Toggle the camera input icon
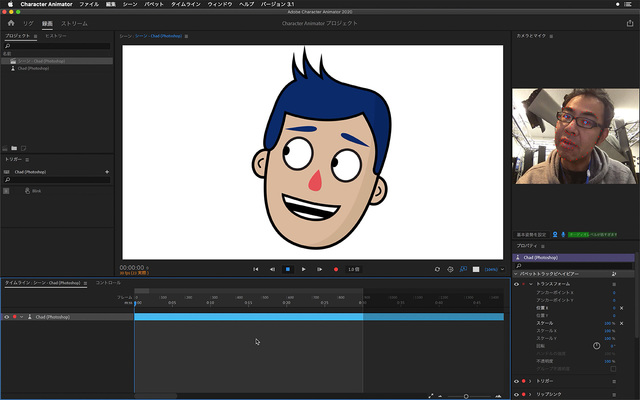Image resolution: width=640 pixels, height=400 pixels. click(553, 235)
